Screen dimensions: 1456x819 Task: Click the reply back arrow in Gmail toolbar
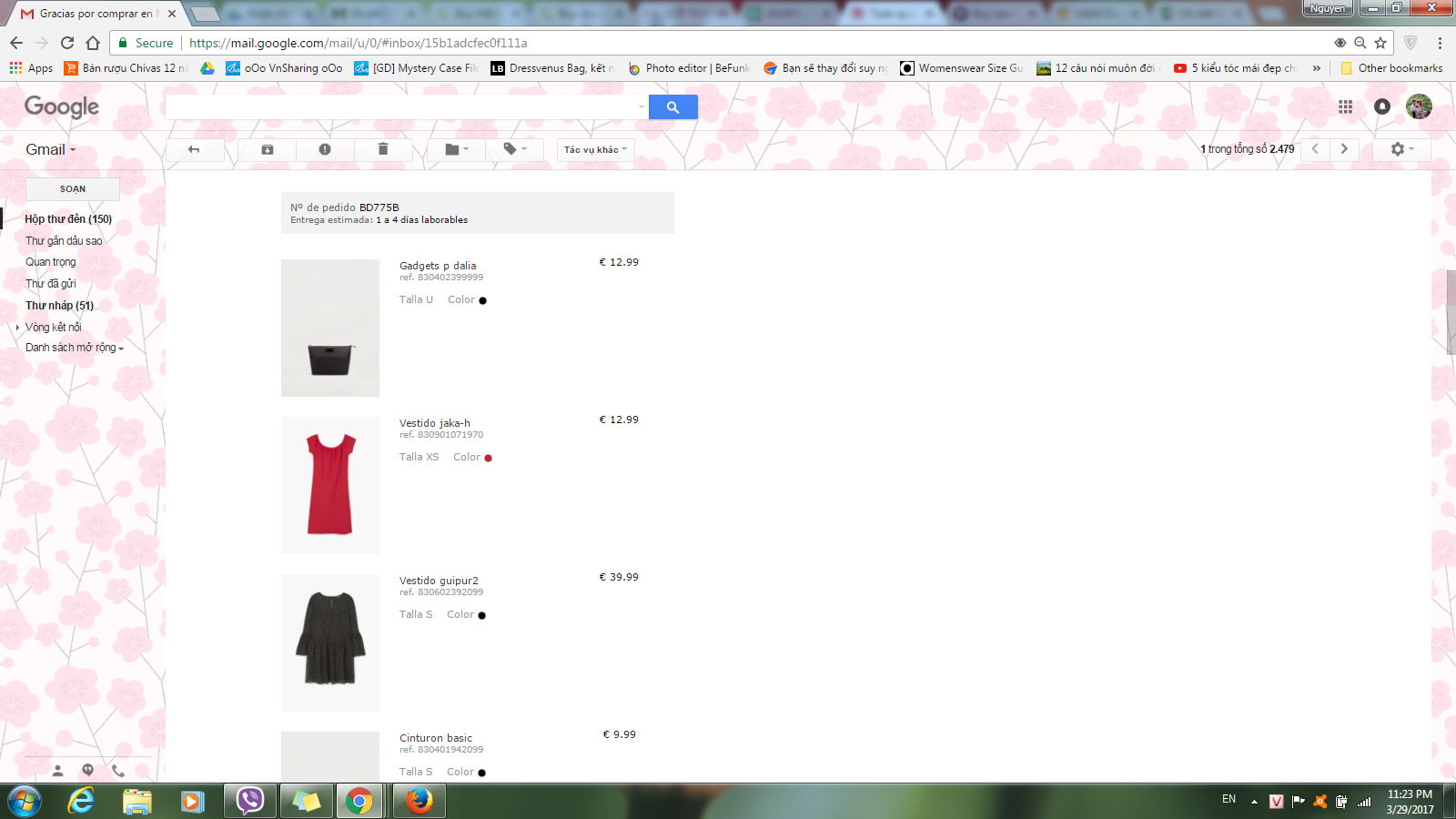[194, 149]
